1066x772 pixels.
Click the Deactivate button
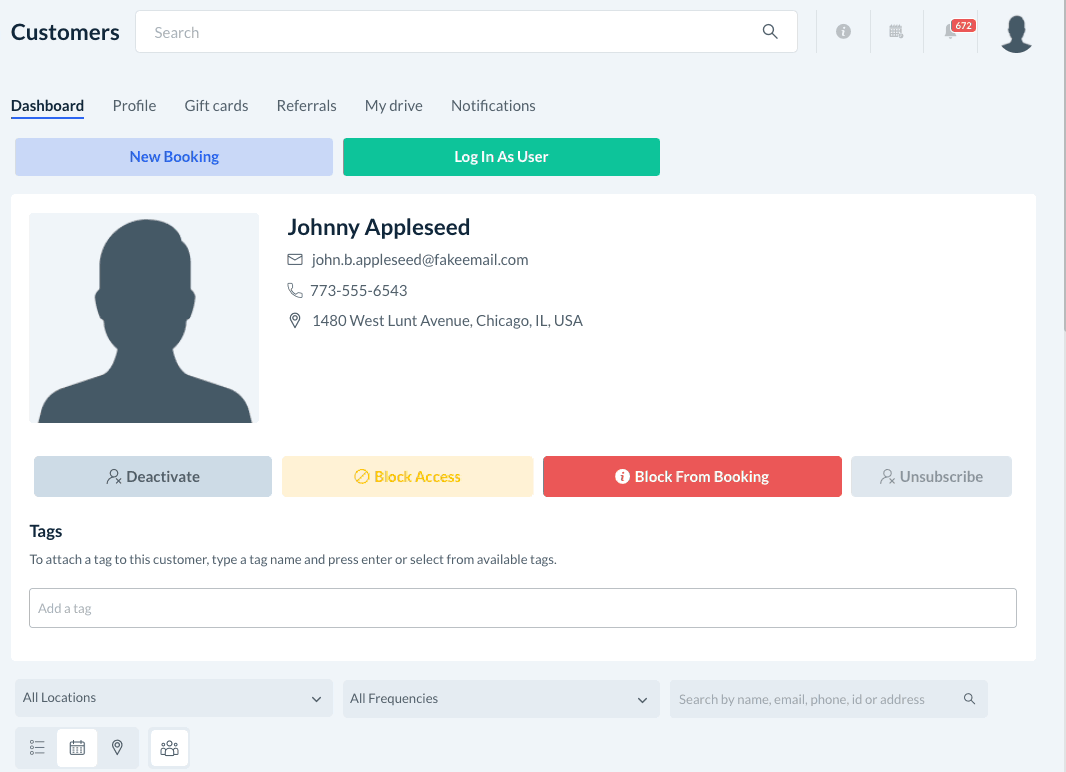(153, 476)
